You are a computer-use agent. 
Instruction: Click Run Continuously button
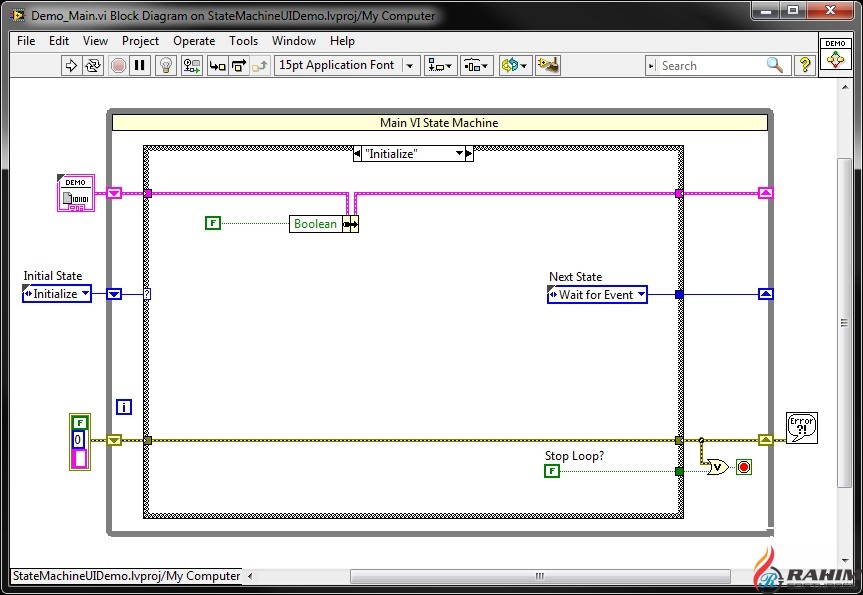tap(93, 65)
